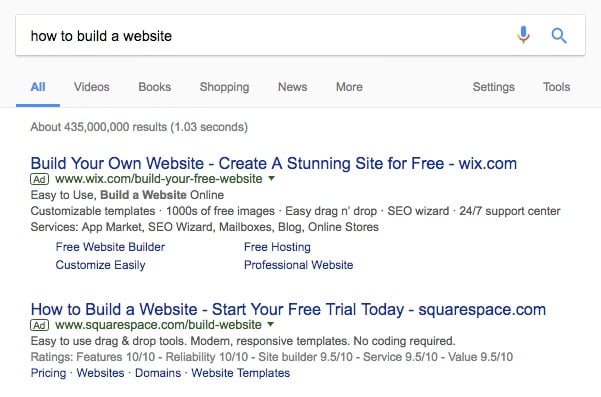Select the Shopping results tab

[224, 87]
